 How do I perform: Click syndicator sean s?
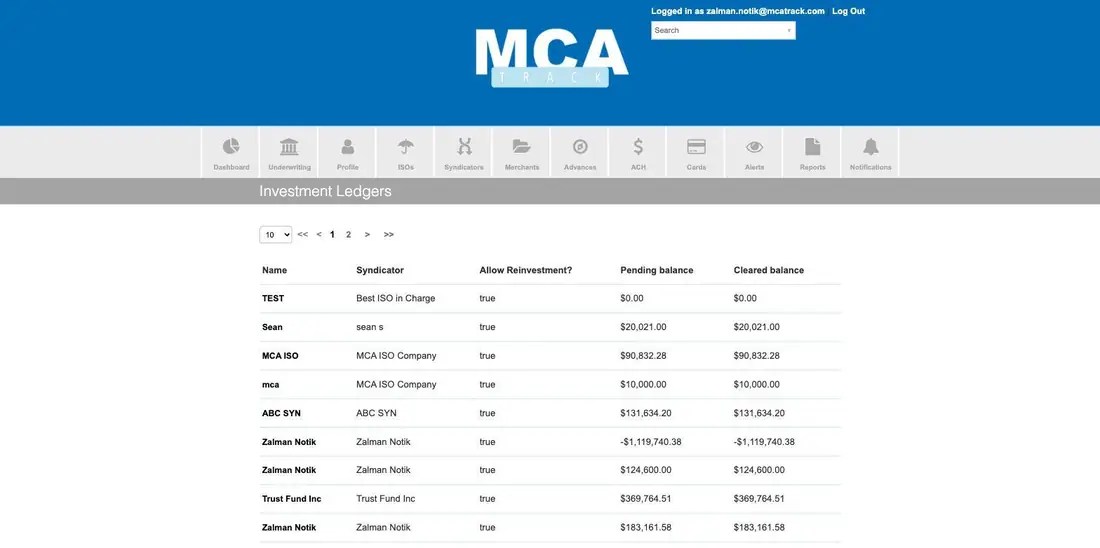[x=370, y=327]
